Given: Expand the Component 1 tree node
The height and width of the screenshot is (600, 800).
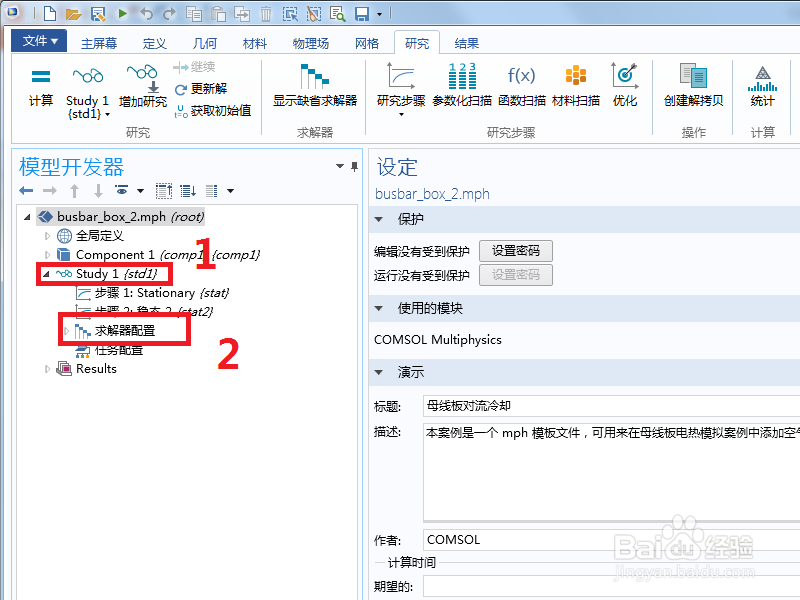Looking at the screenshot, I should click(47, 255).
